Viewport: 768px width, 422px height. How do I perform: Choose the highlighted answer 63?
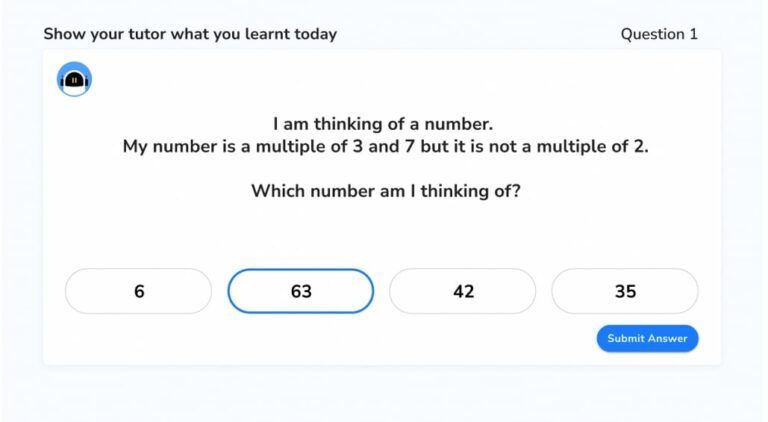(301, 292)
